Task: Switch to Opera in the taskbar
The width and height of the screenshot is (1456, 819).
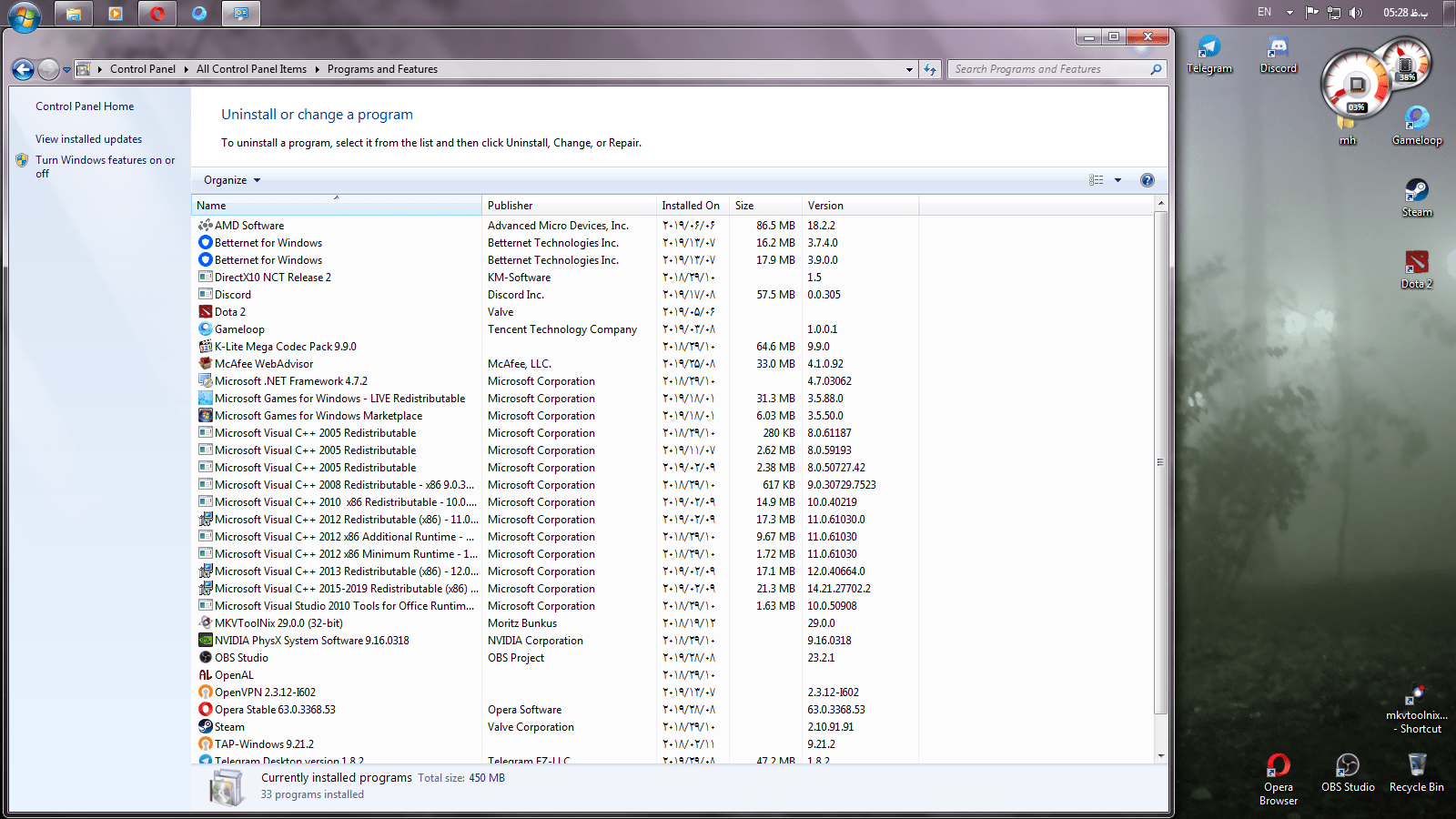Action: (x=157, y=14)
